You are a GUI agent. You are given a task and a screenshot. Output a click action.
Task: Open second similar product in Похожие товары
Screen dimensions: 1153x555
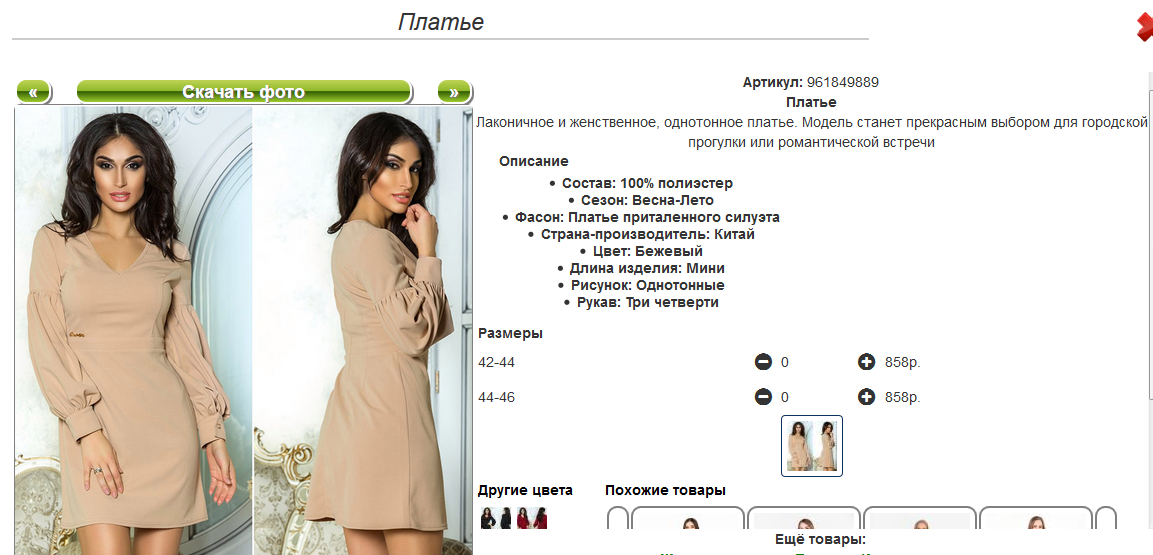pyautogui.click(x=804, y=518)
